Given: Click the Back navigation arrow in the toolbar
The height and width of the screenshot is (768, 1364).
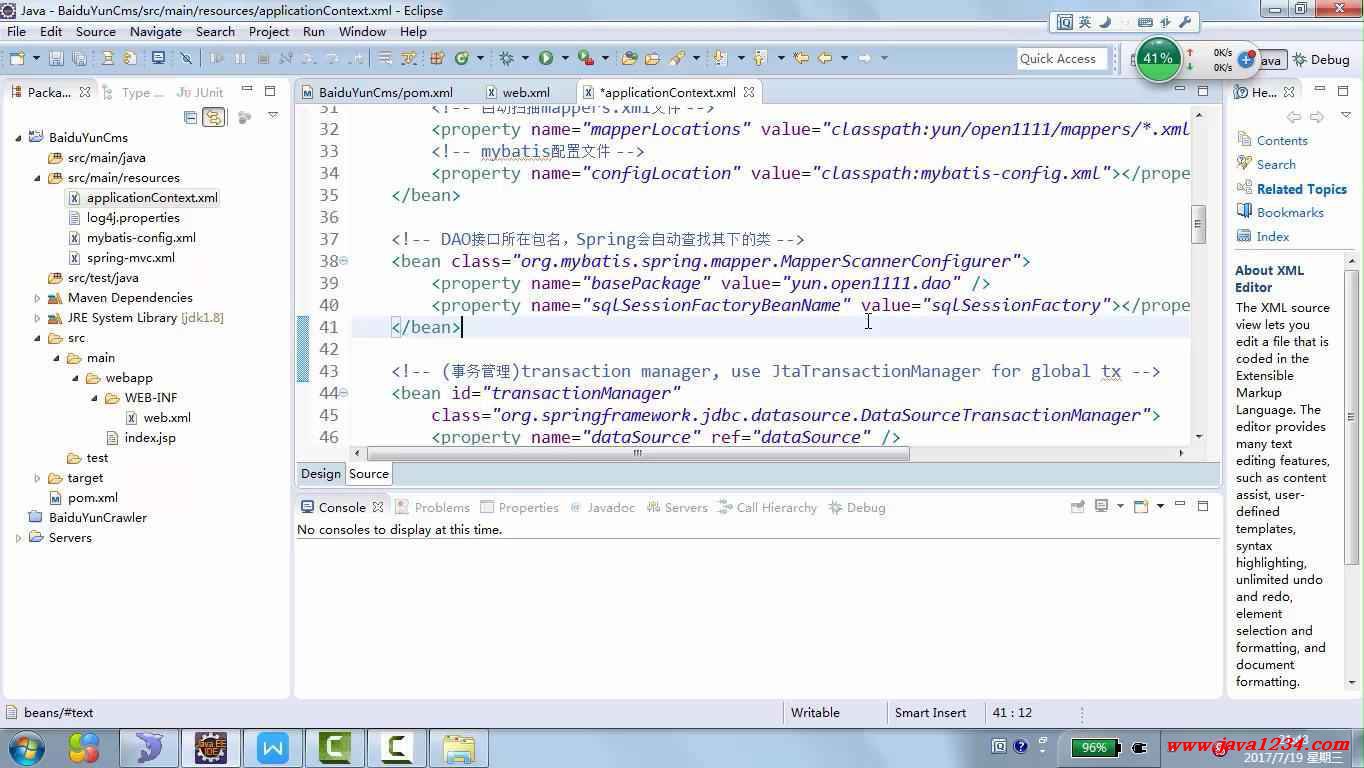Looking at the screenshot, I should tap(825, 58).
